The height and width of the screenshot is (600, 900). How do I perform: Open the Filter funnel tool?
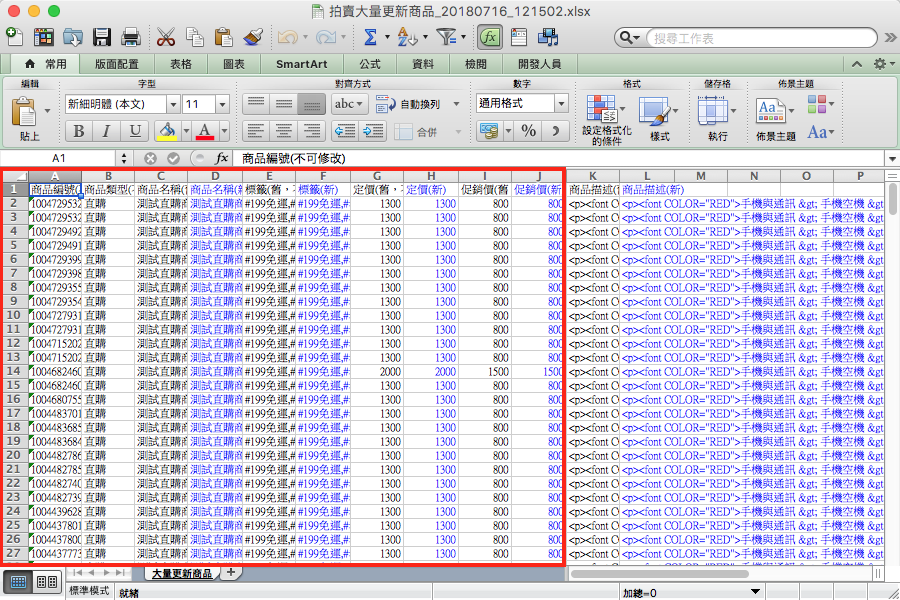point(446,38)
